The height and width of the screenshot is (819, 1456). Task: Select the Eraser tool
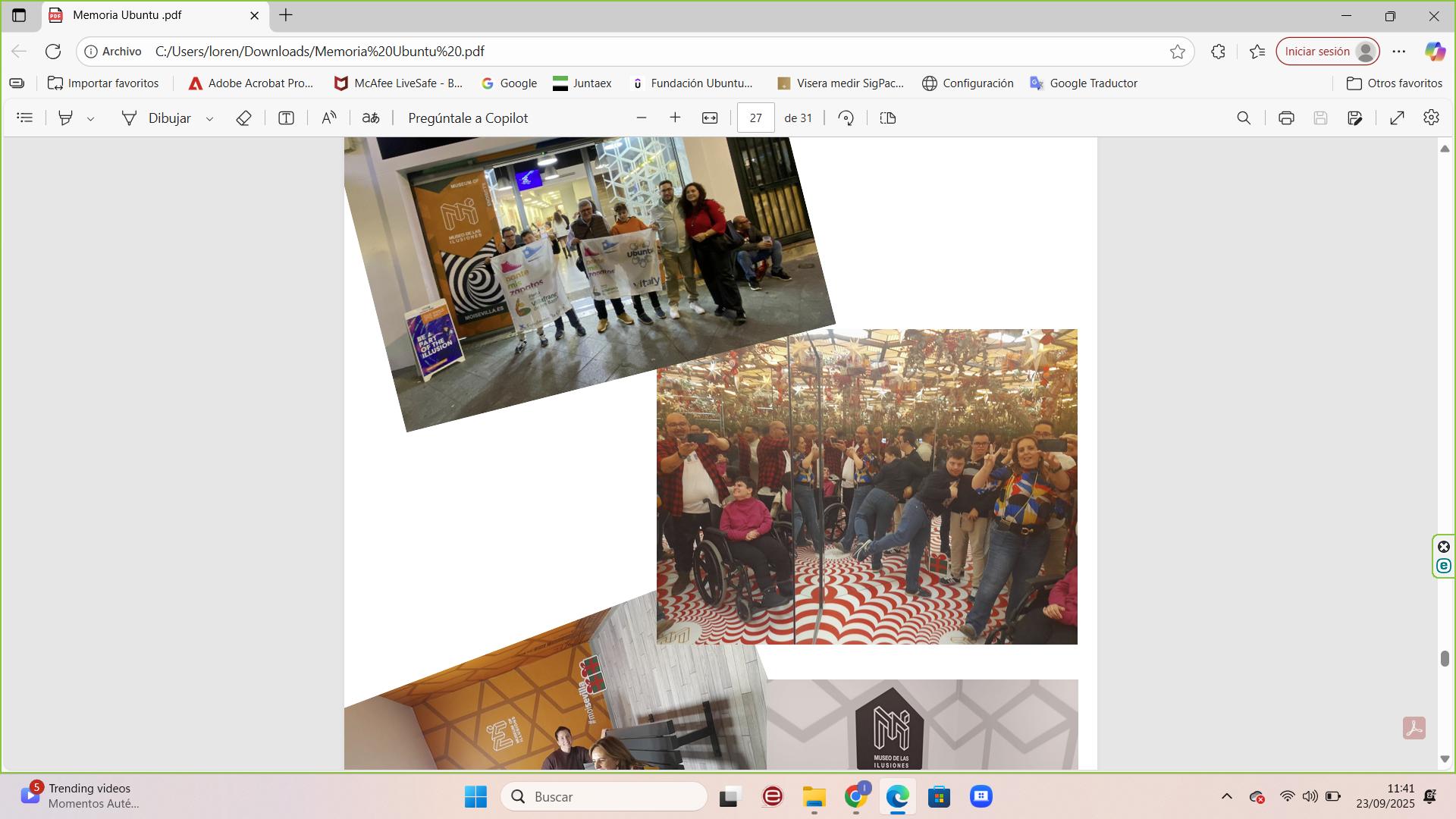click(243, 118)
